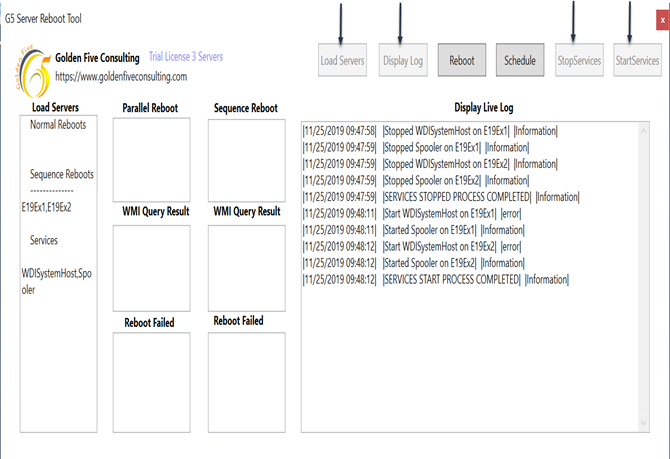Click the Trial License 3 Servers text
This screenshot has height=459, width=670.
(x=186, y=57)
